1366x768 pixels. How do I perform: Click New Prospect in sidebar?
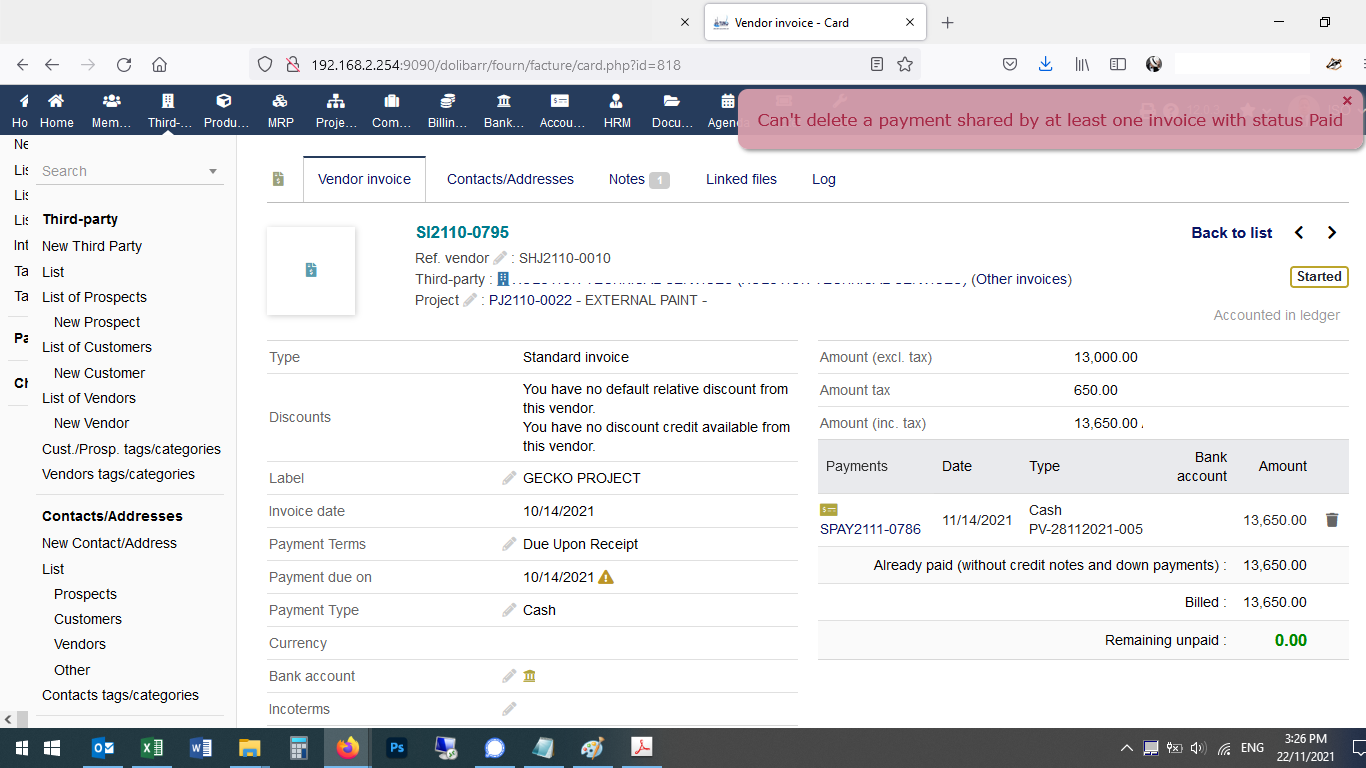[x=97, y=322]
